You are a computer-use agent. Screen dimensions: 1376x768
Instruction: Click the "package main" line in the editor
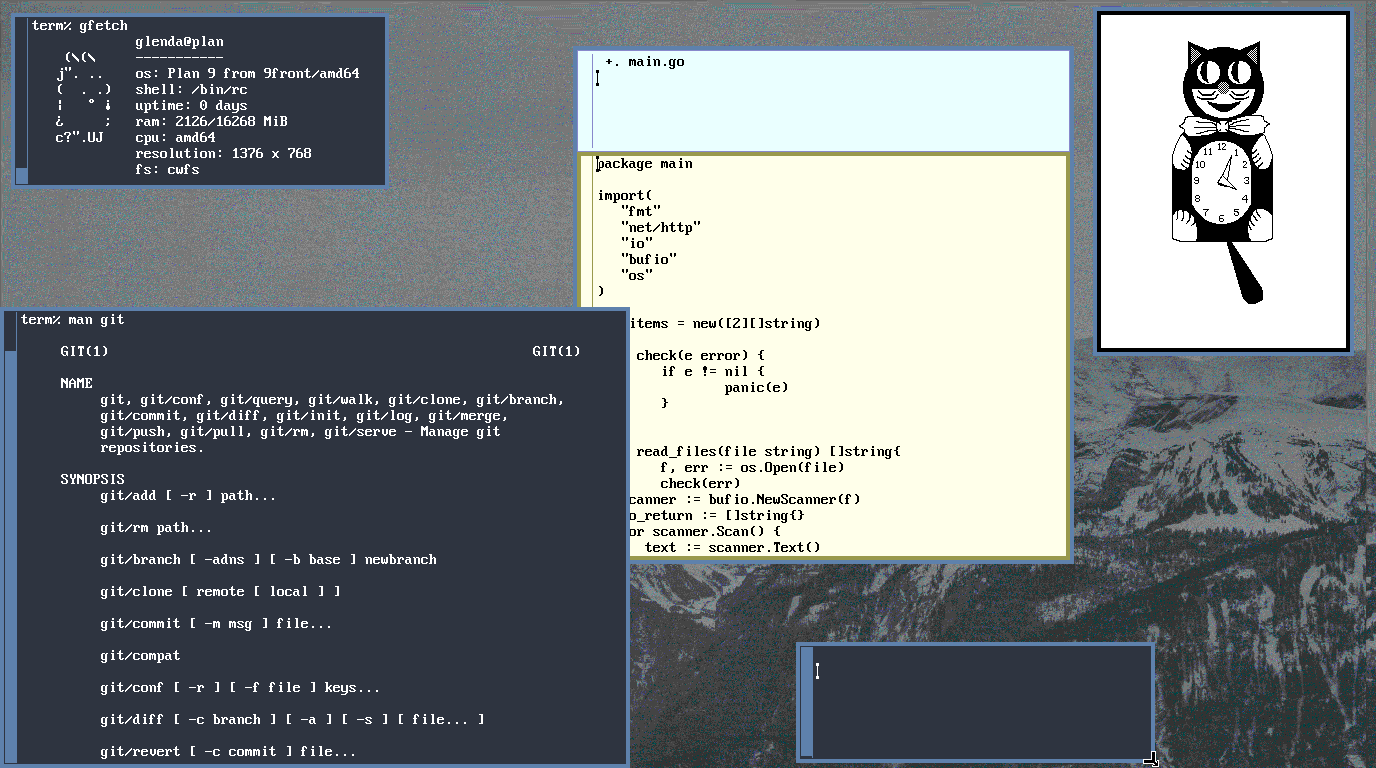pos(645,164)
